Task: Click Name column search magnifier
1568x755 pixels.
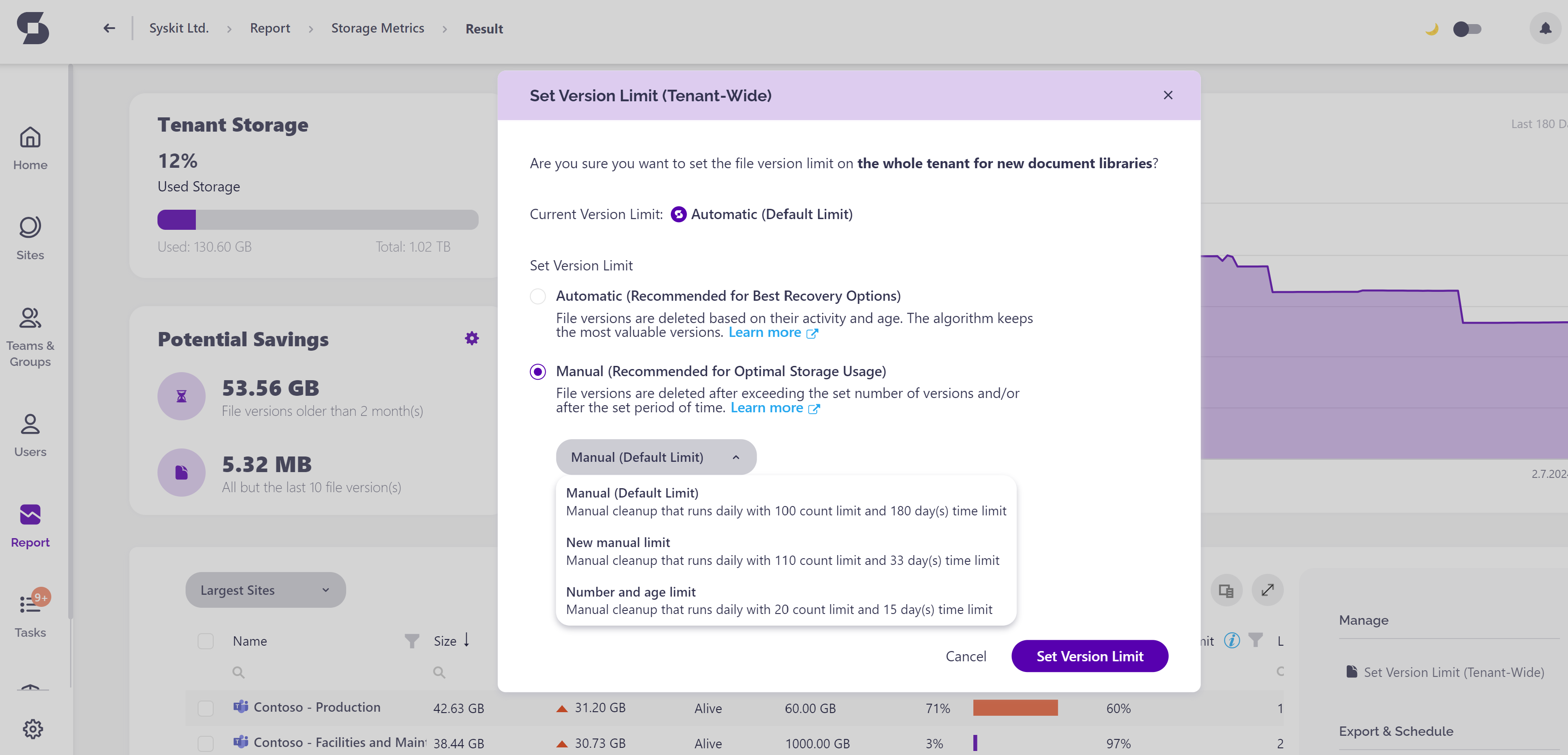Action: coord(239,672)
